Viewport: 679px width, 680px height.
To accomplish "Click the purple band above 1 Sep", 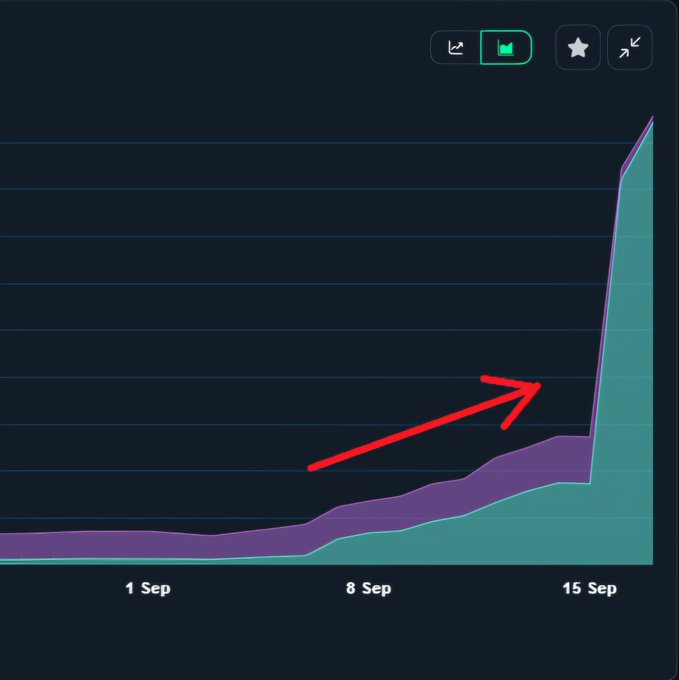I will coord(148,545).
